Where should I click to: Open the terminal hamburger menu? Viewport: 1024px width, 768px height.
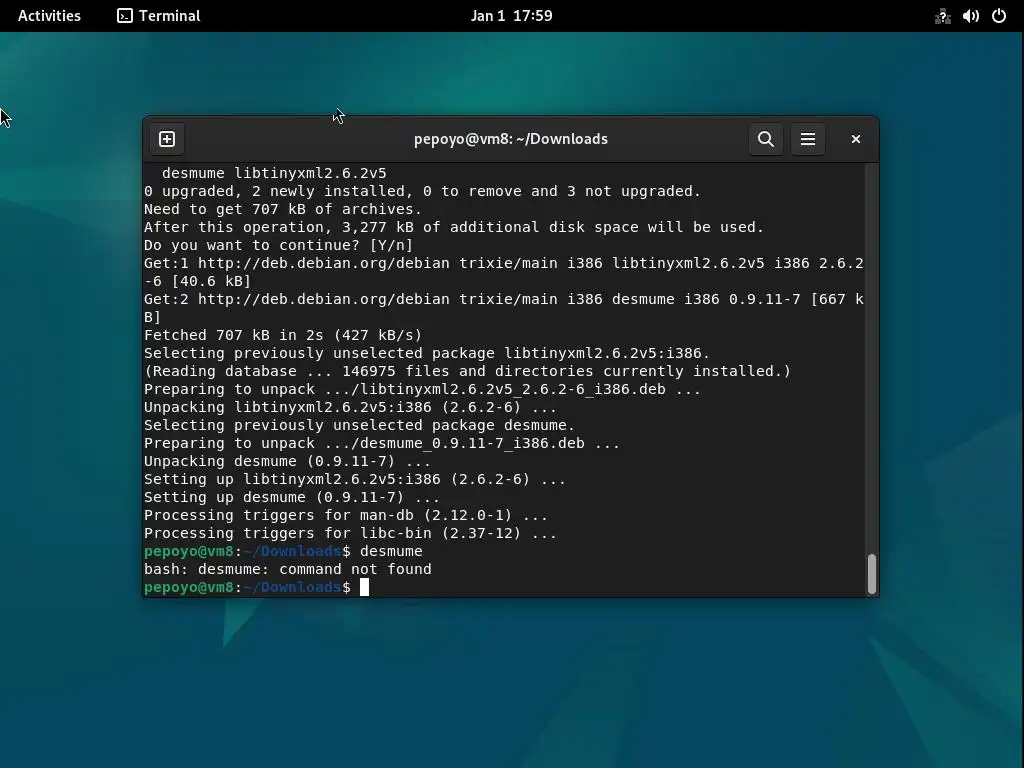808,139
